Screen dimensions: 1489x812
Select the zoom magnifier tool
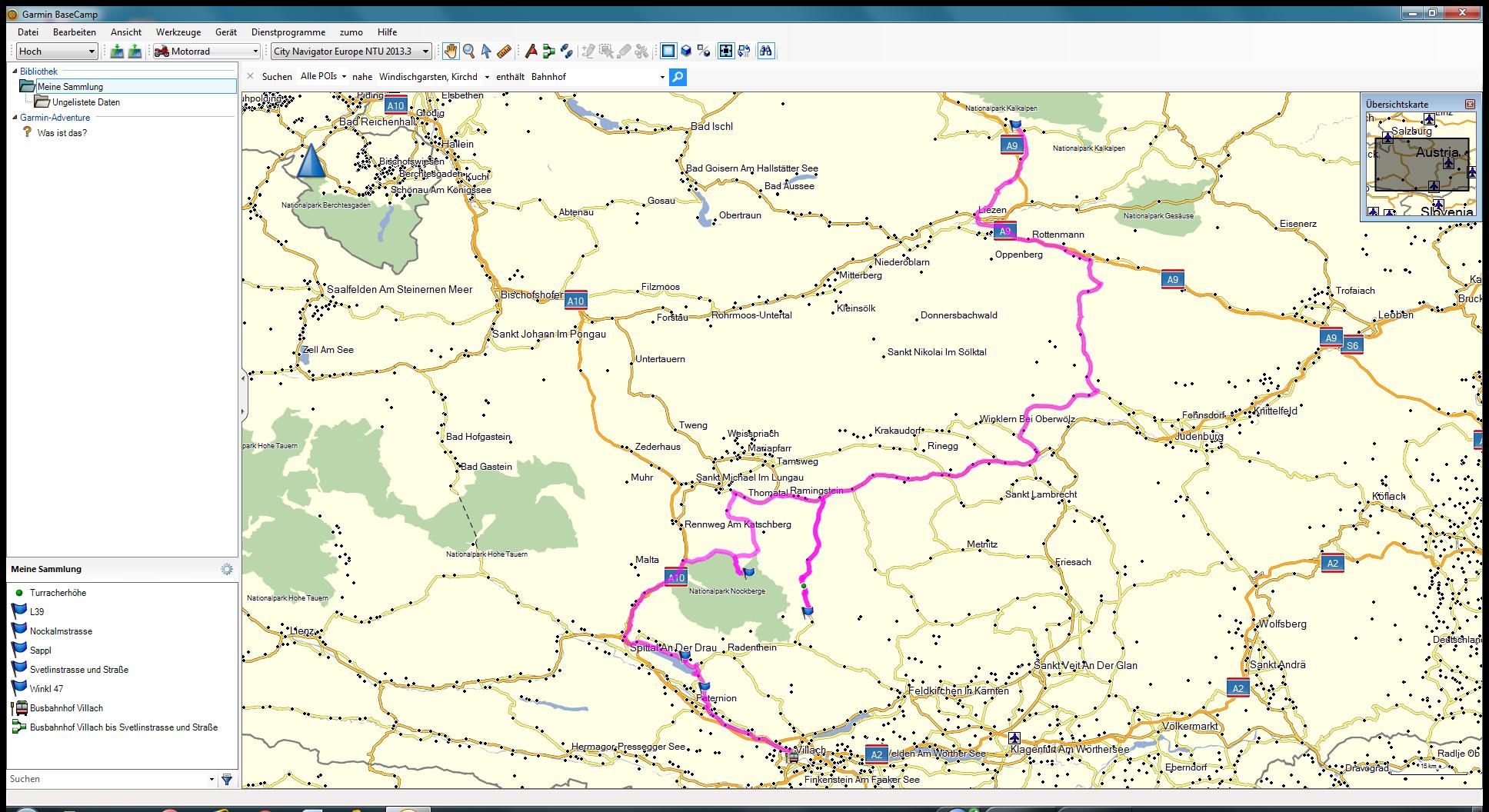(468, 52)
